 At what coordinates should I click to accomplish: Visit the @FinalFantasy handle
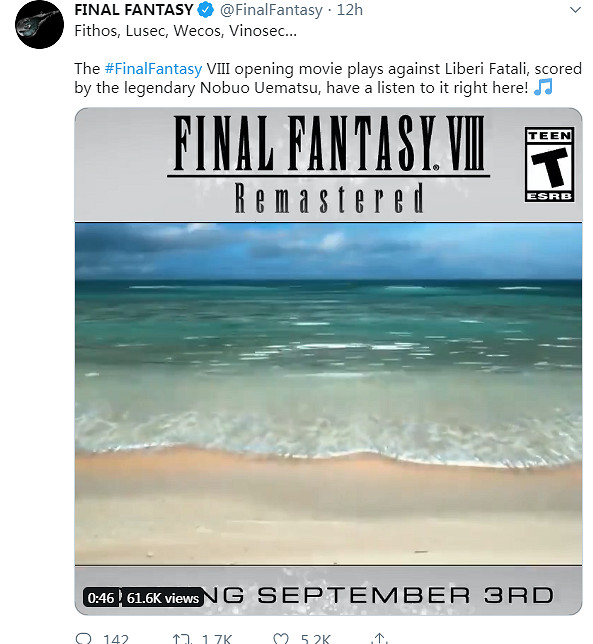[271, 10]
